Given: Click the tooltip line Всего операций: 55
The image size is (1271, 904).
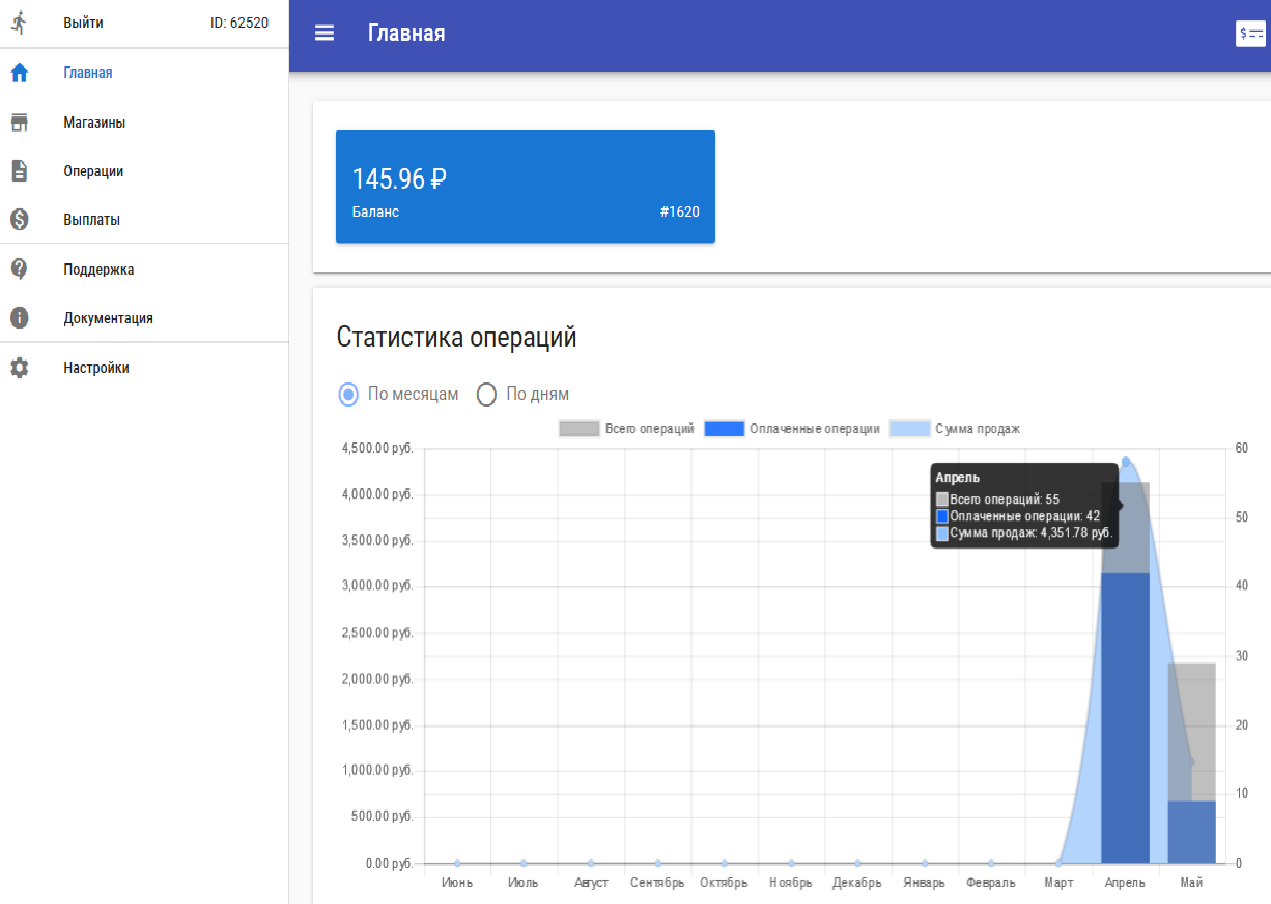Looking at the screenshot, I should coord(997,498).
